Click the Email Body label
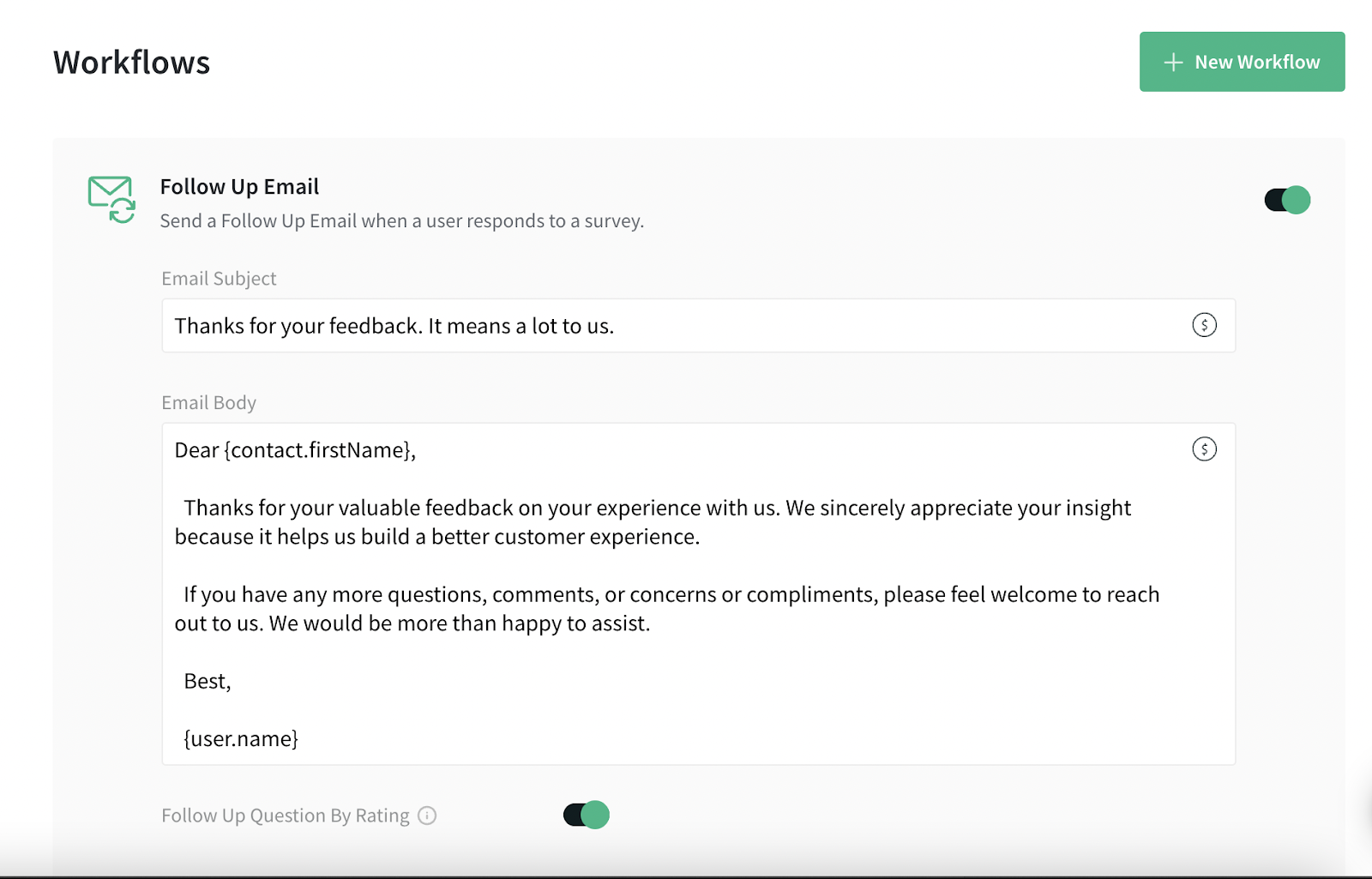1372x879 pixels. coord(208,403)
